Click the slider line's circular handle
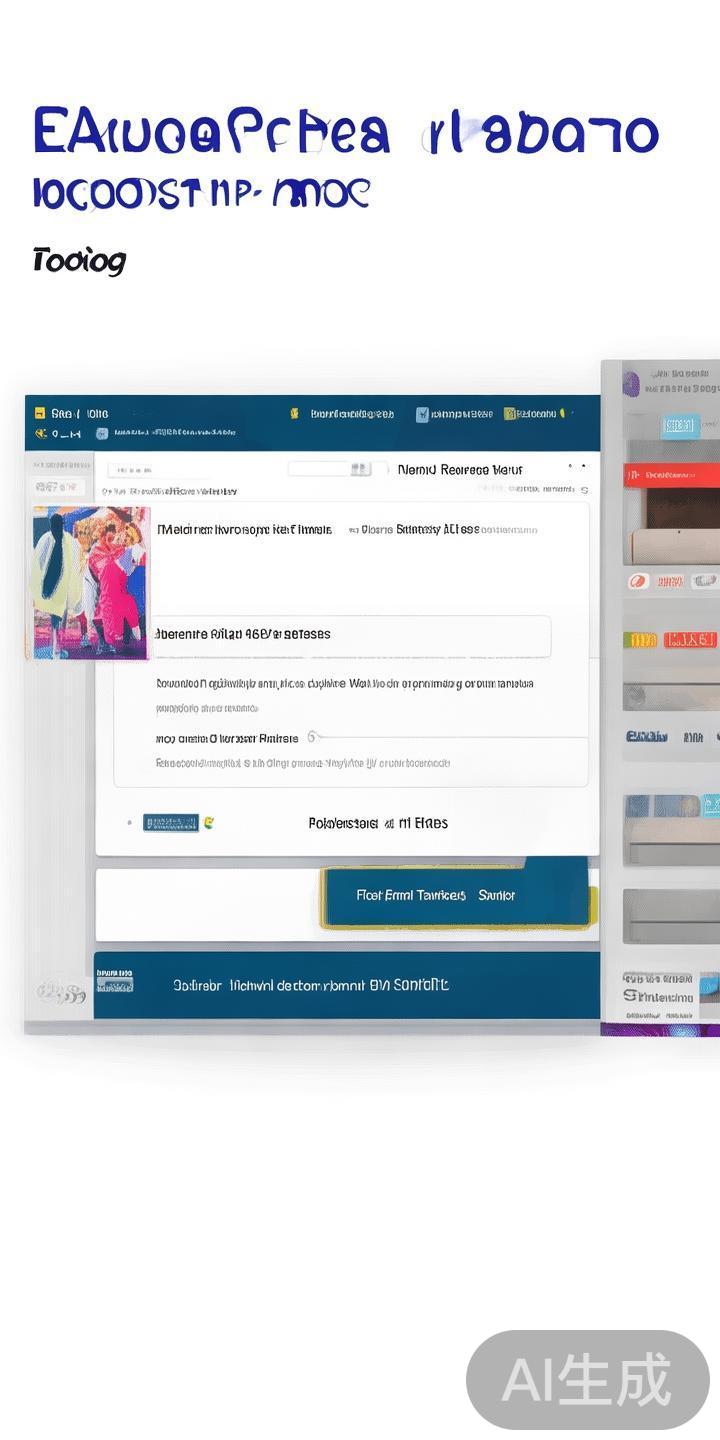Image resolution: width=720 pixels, height=1440 pixels. (312, 737)
